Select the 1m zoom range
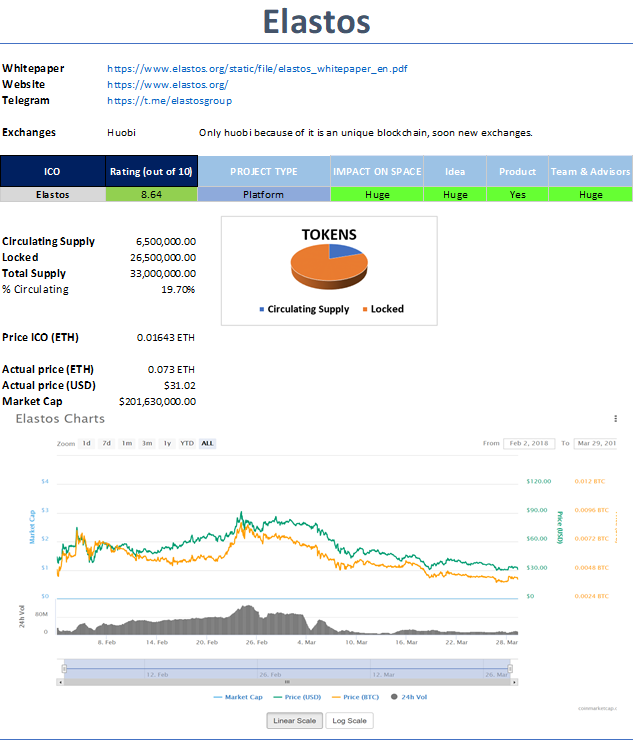This screenshot has height=741, width=634. (x=127, y=443)
